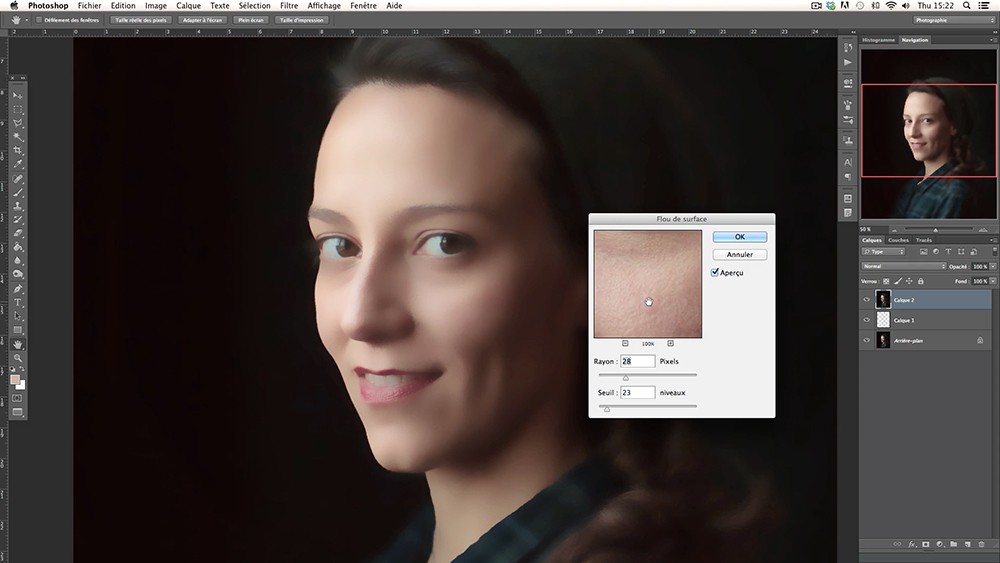Select the Dodge tool
The image size is (1000, 563).
[x=18, y=275]
